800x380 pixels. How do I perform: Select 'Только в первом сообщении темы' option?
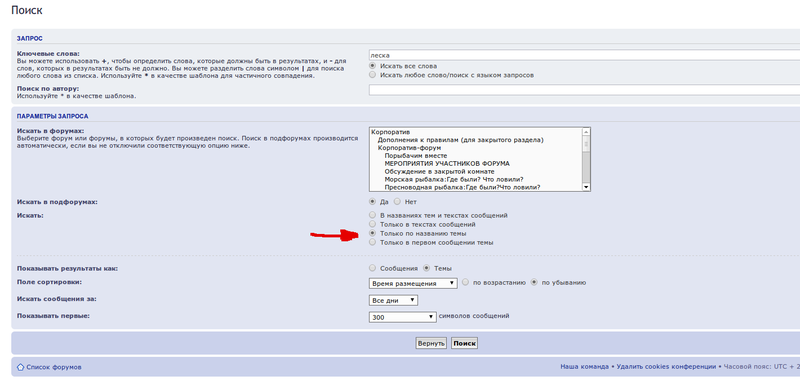tap(372, 242)
